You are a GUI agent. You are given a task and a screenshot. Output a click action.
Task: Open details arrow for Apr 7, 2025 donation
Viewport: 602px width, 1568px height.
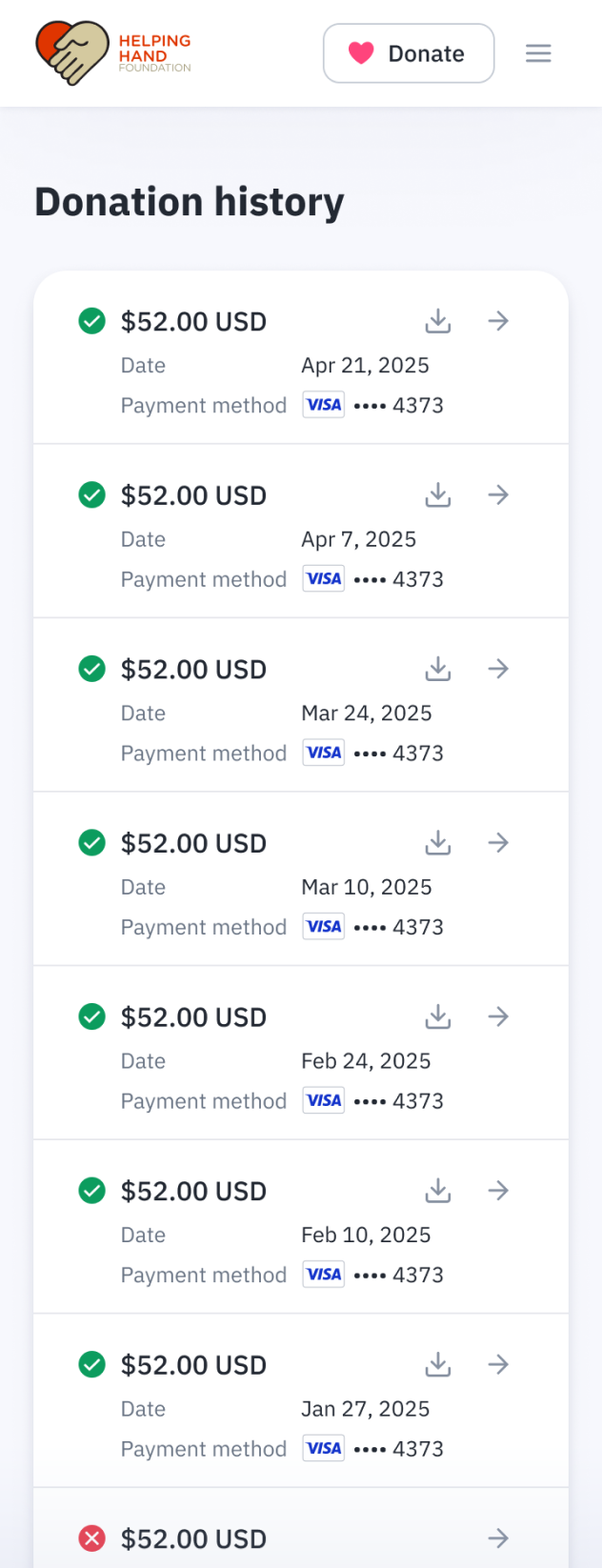498,494
